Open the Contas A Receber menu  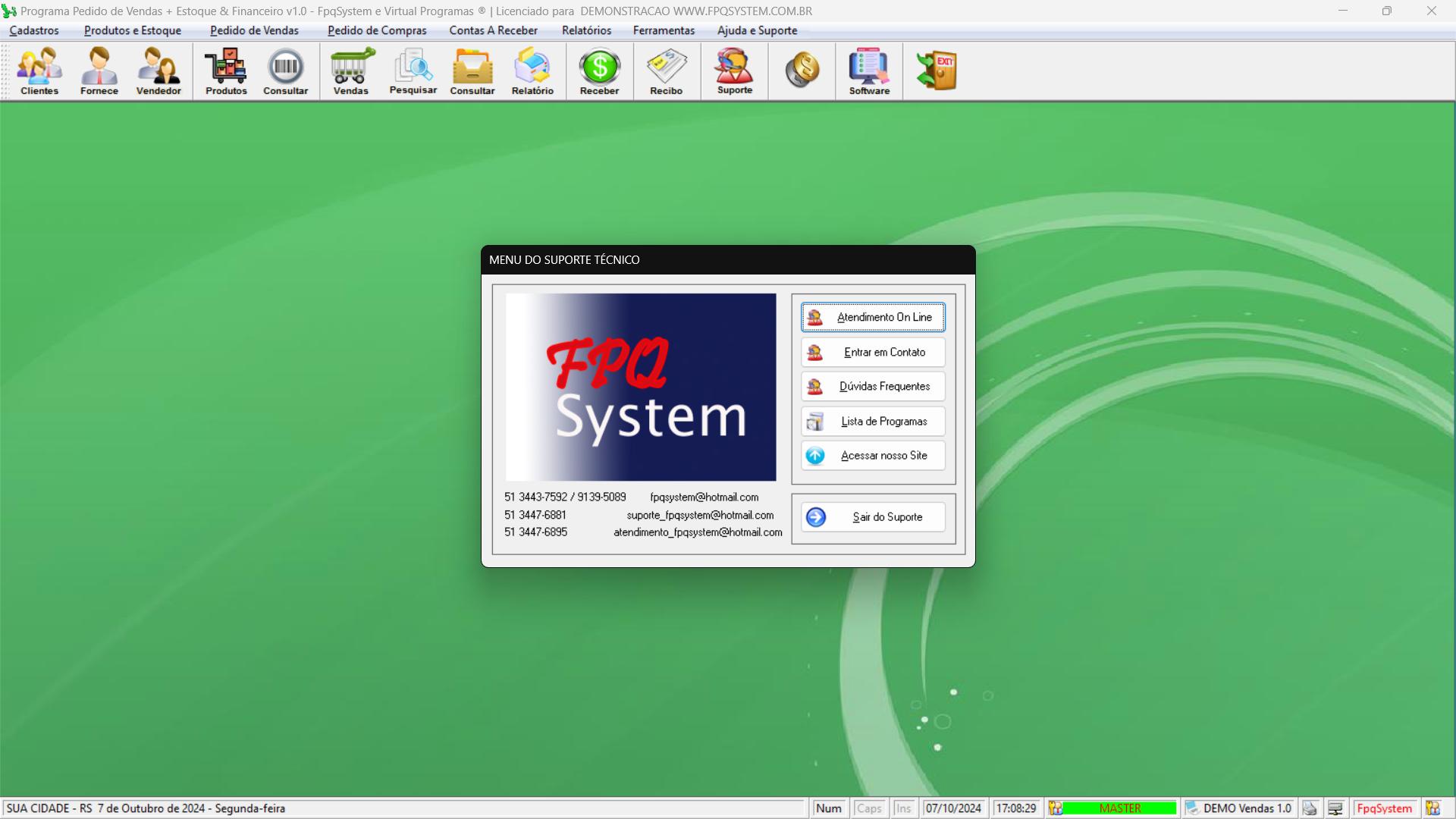click(x=493, y=30)
